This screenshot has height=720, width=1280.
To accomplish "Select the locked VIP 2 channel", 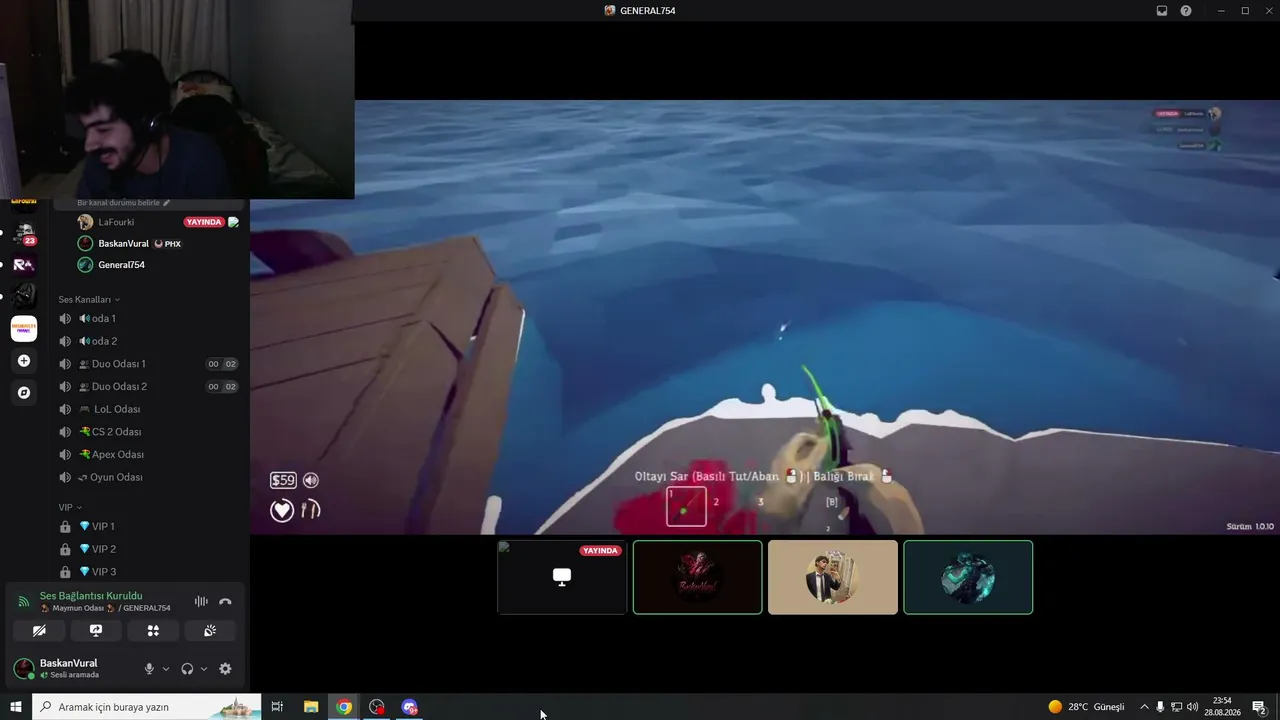I will [148, 549].
